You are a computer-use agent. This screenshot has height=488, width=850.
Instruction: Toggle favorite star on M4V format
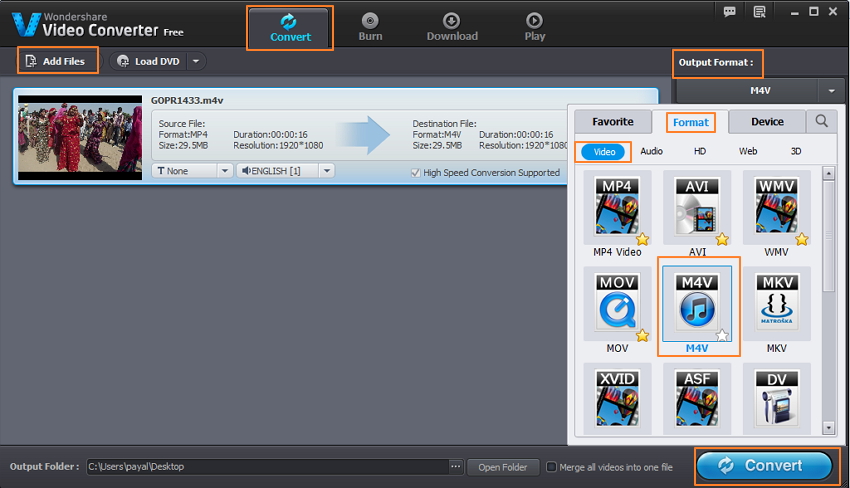tap(722, 335)
